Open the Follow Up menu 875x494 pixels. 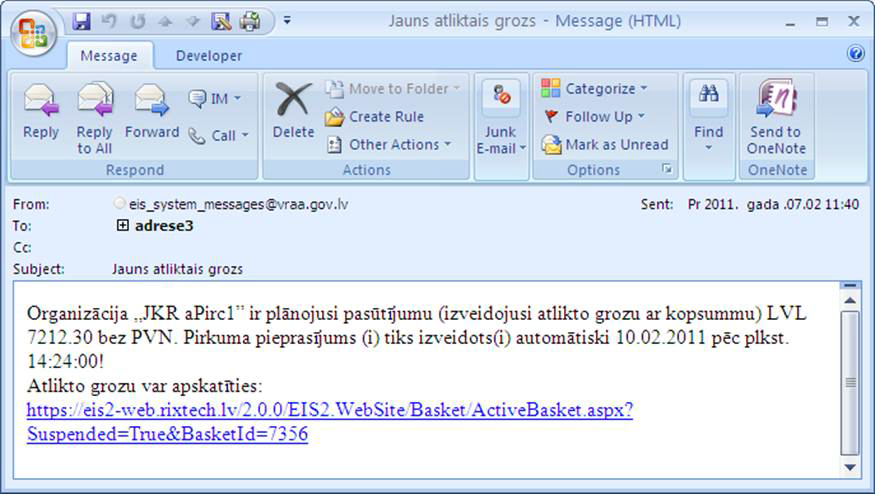(x=594, y=117)
